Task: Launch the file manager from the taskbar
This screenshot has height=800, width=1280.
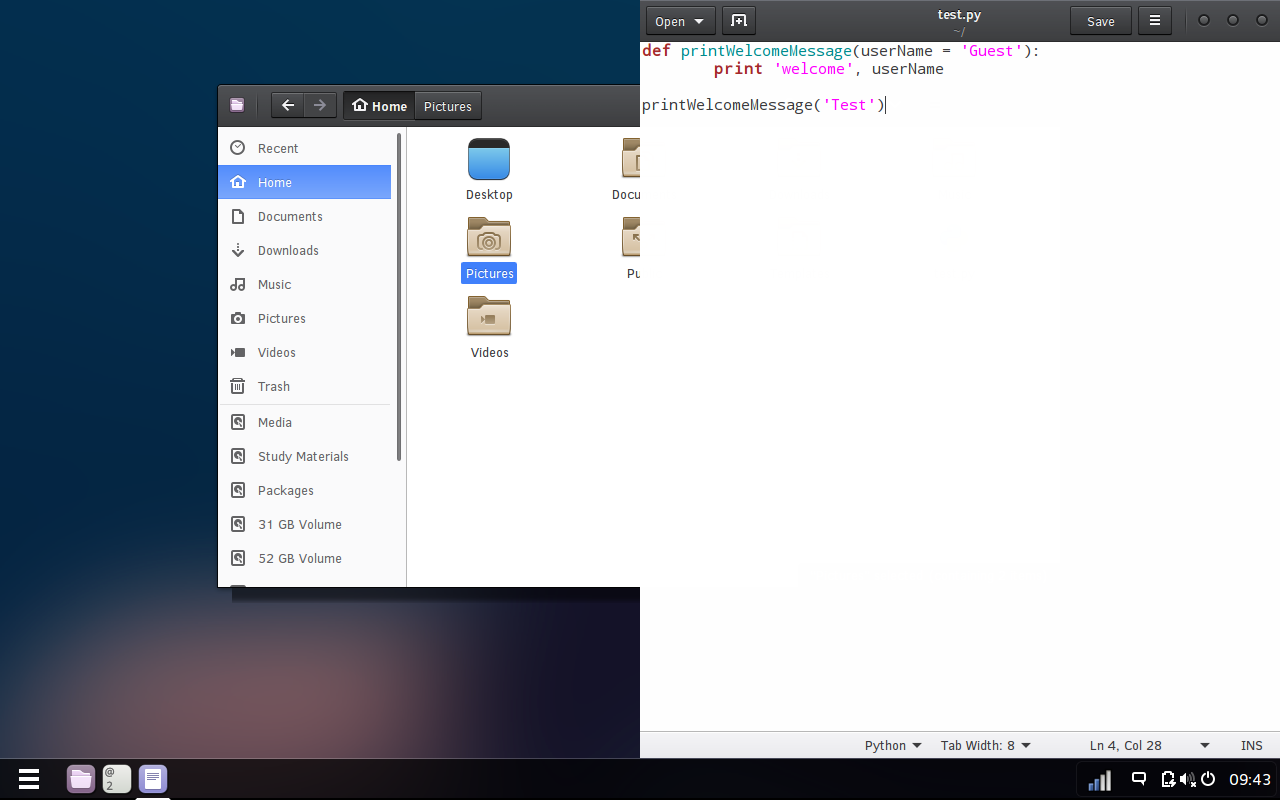Action: pos(81,779)
